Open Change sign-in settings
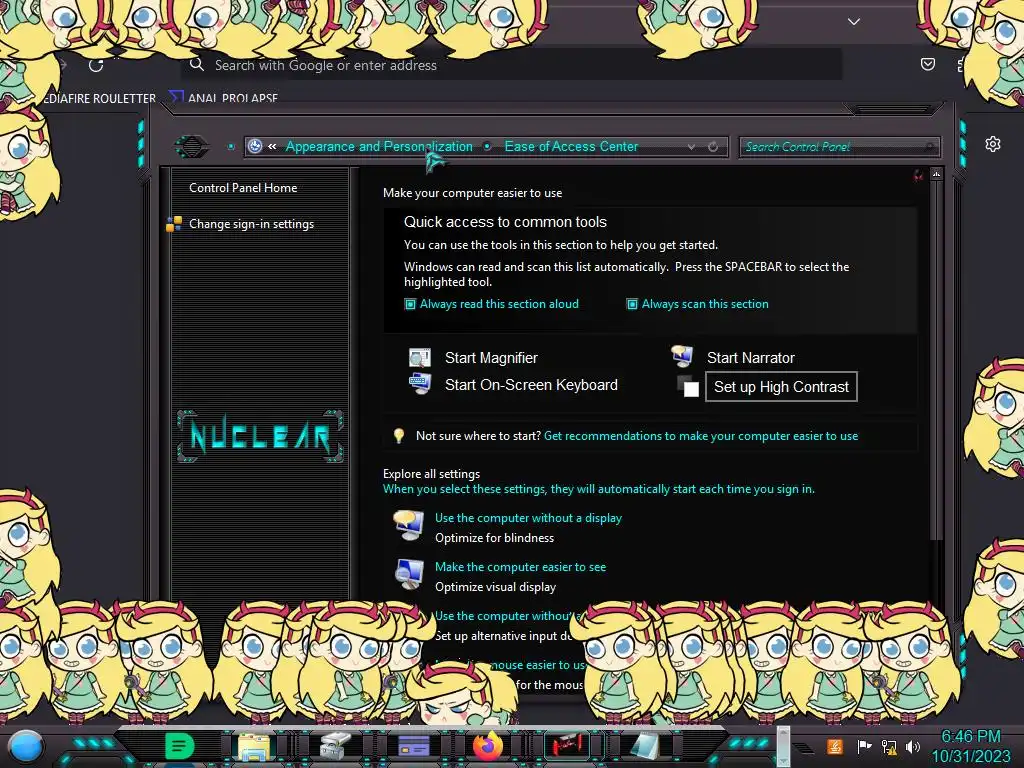Viewport: 1024px width, 768px height. tap(251, 224)
